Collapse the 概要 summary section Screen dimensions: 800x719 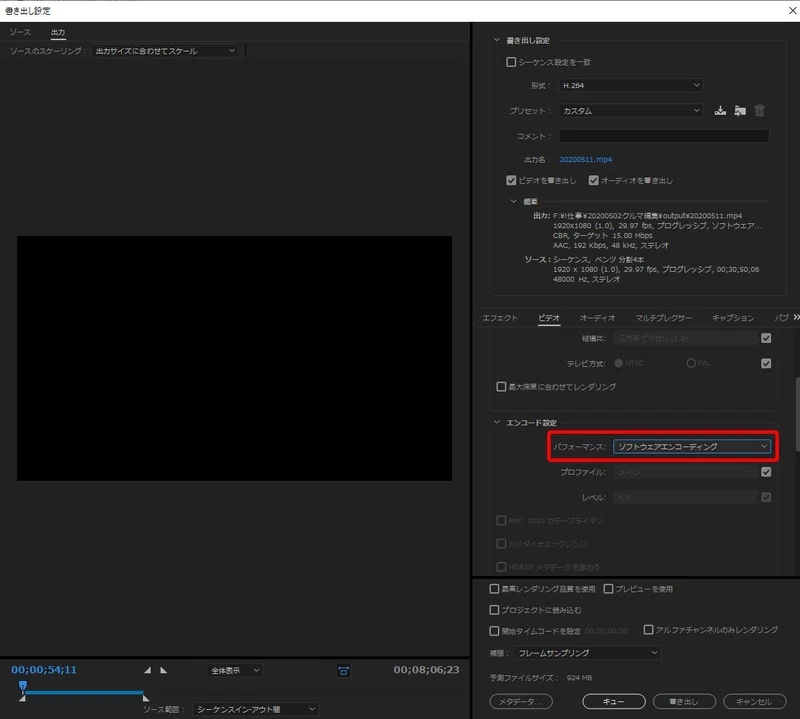514,201
